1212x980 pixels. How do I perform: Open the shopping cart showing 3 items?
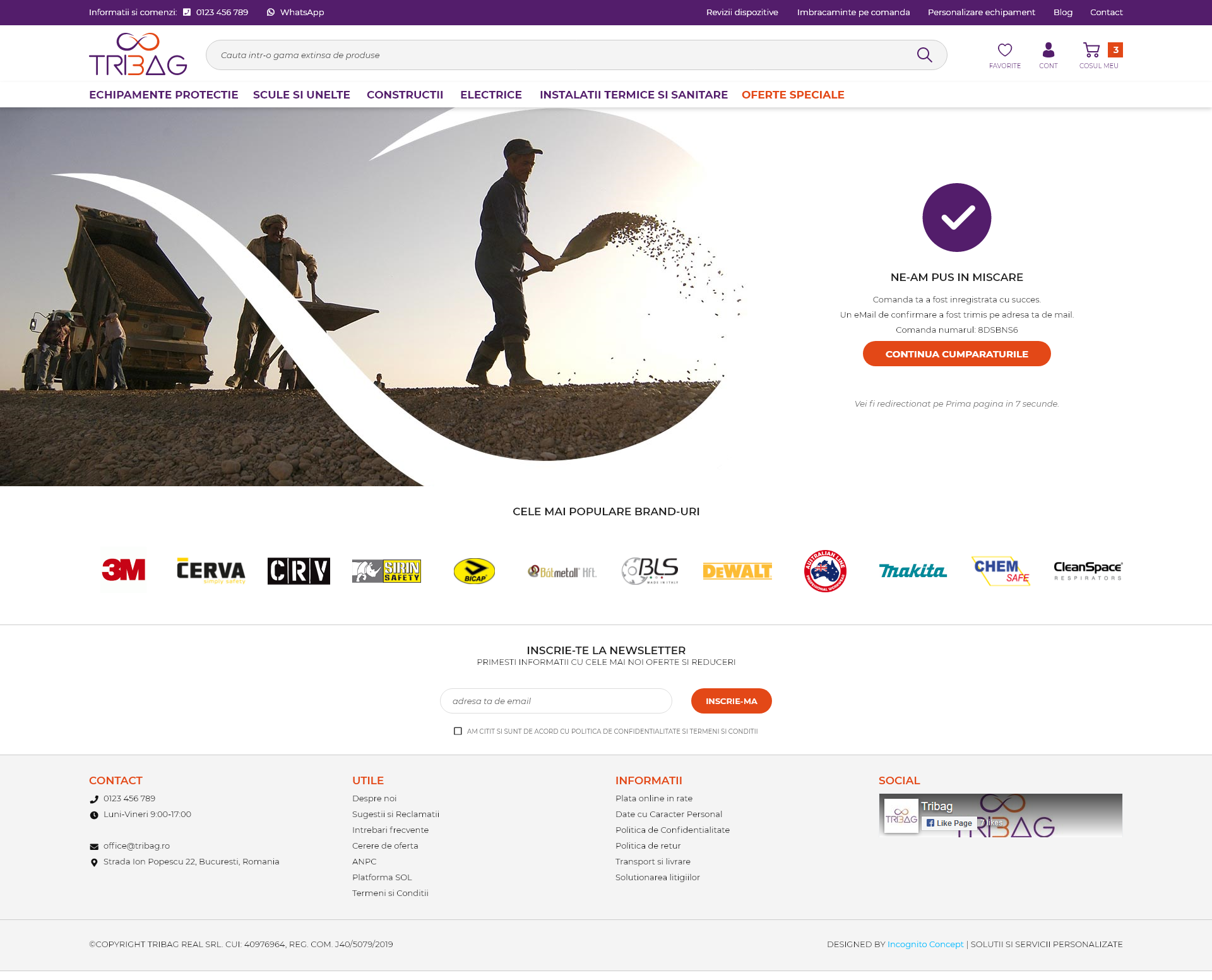pos(1094,49)
